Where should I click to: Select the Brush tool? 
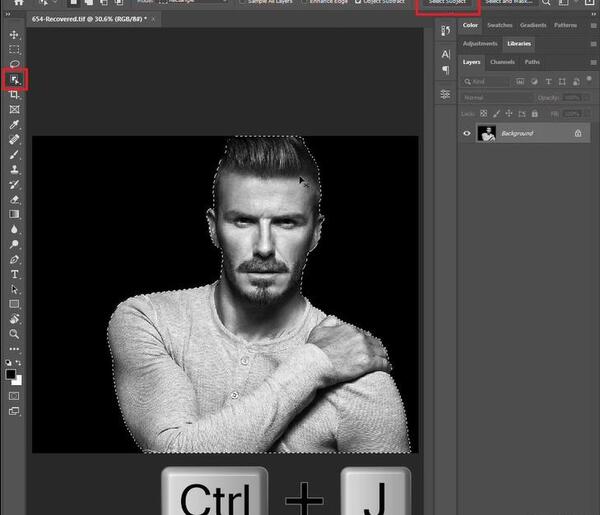14,154
